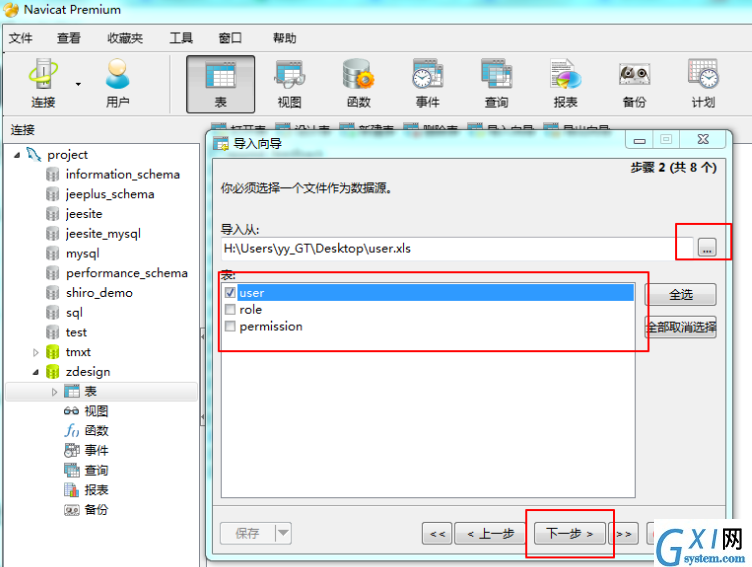This screenshot has width=752, height=567.
Task: Select 报表 under zdesign
Action: 96,490
